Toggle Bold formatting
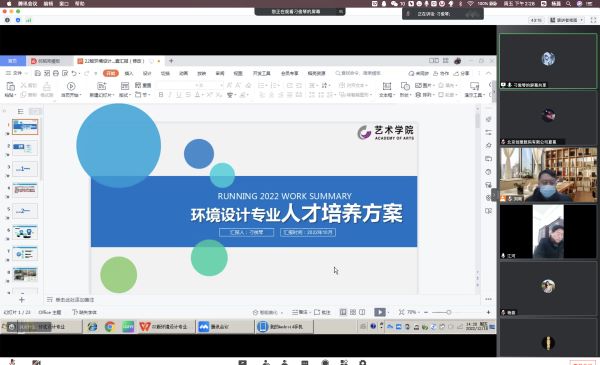 (161, 95)
